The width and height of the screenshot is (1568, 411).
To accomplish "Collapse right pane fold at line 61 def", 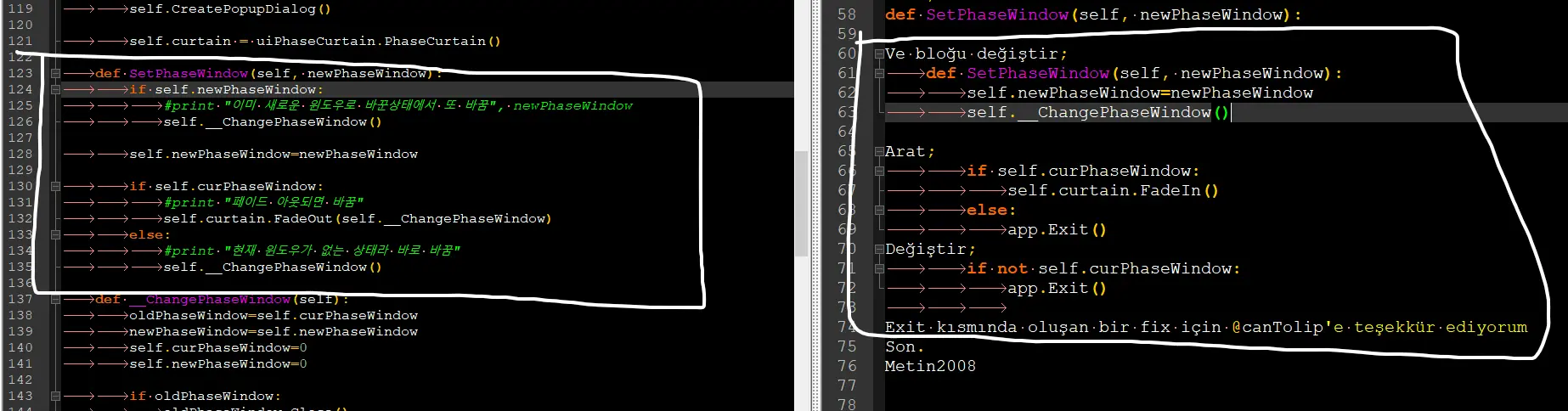I will [x=879, y=74].
